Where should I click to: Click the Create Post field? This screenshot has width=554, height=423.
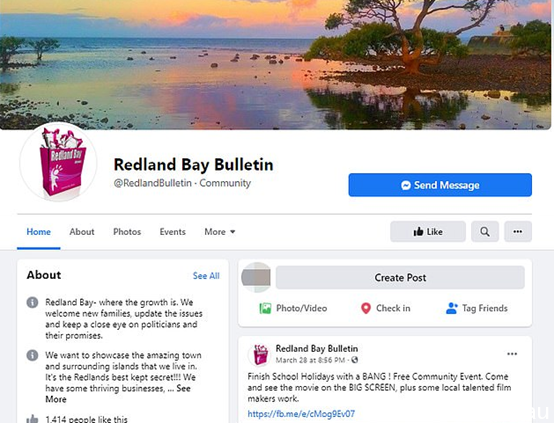(x=400, y=278)
